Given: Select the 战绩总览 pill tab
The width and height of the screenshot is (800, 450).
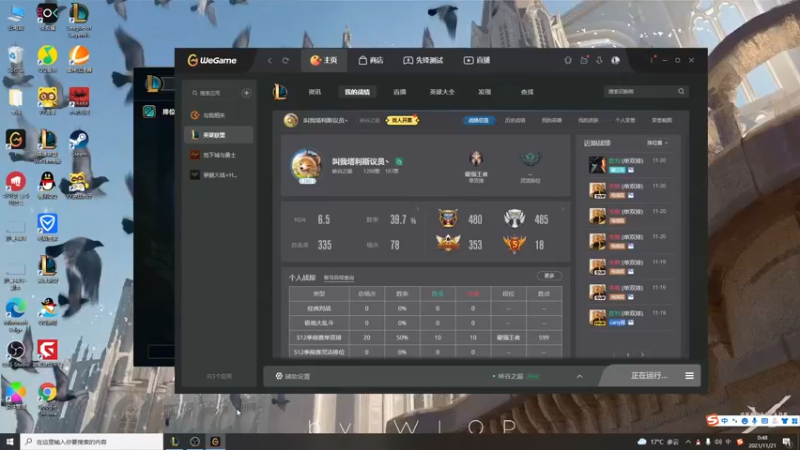Looking at the screenshot, I should [x=479, y=120].
